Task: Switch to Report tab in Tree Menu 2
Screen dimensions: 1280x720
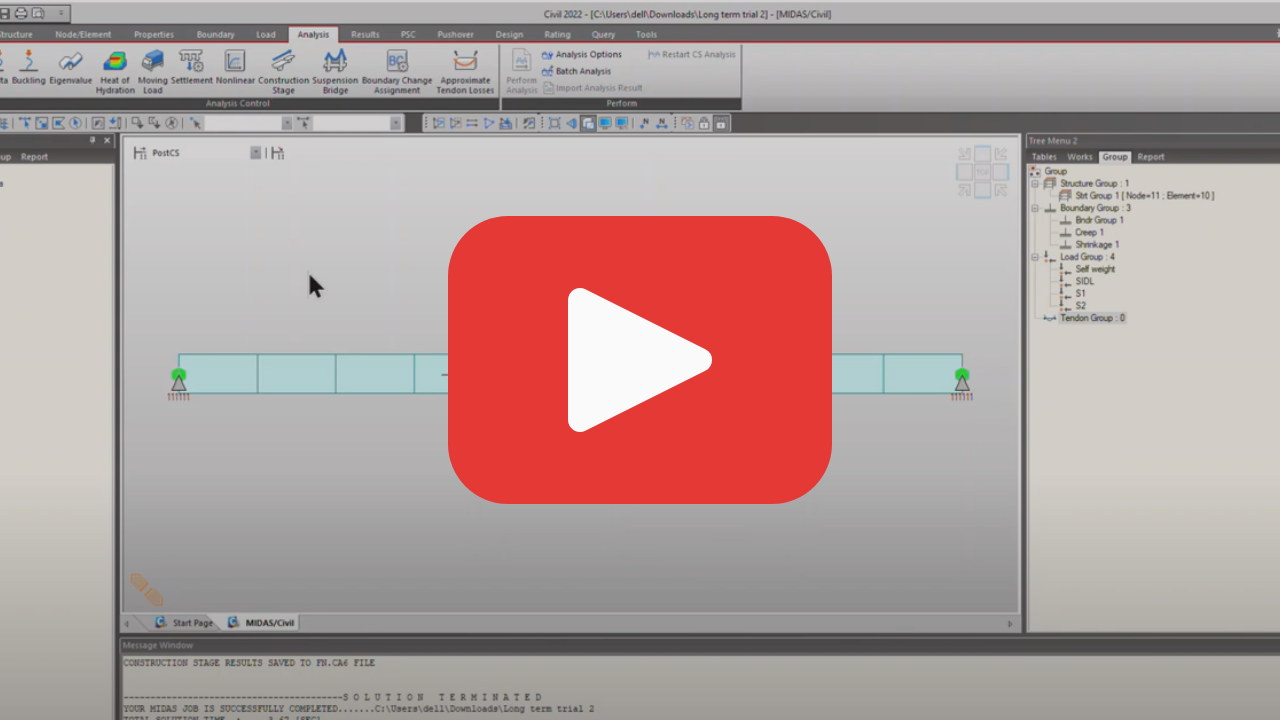Action: [1151, 157]
